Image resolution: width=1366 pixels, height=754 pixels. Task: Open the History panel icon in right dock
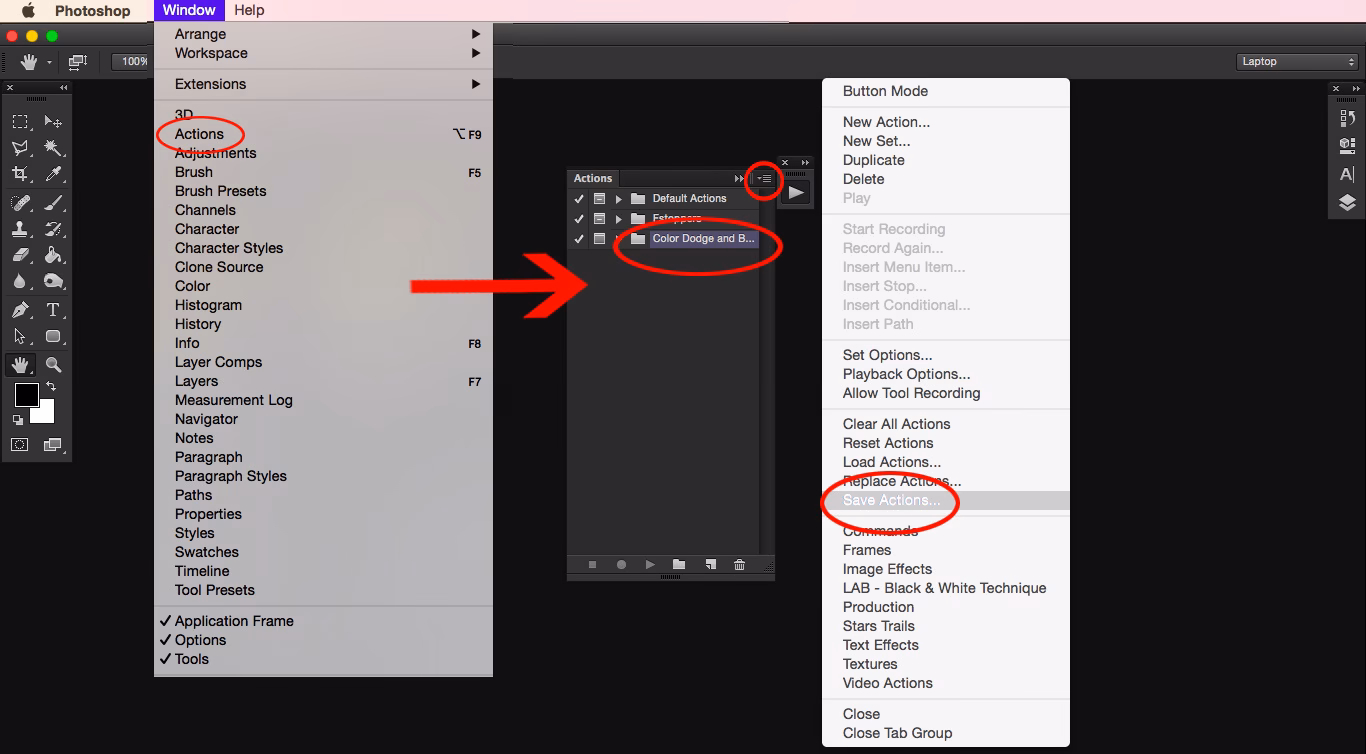tap(1347, 118)
